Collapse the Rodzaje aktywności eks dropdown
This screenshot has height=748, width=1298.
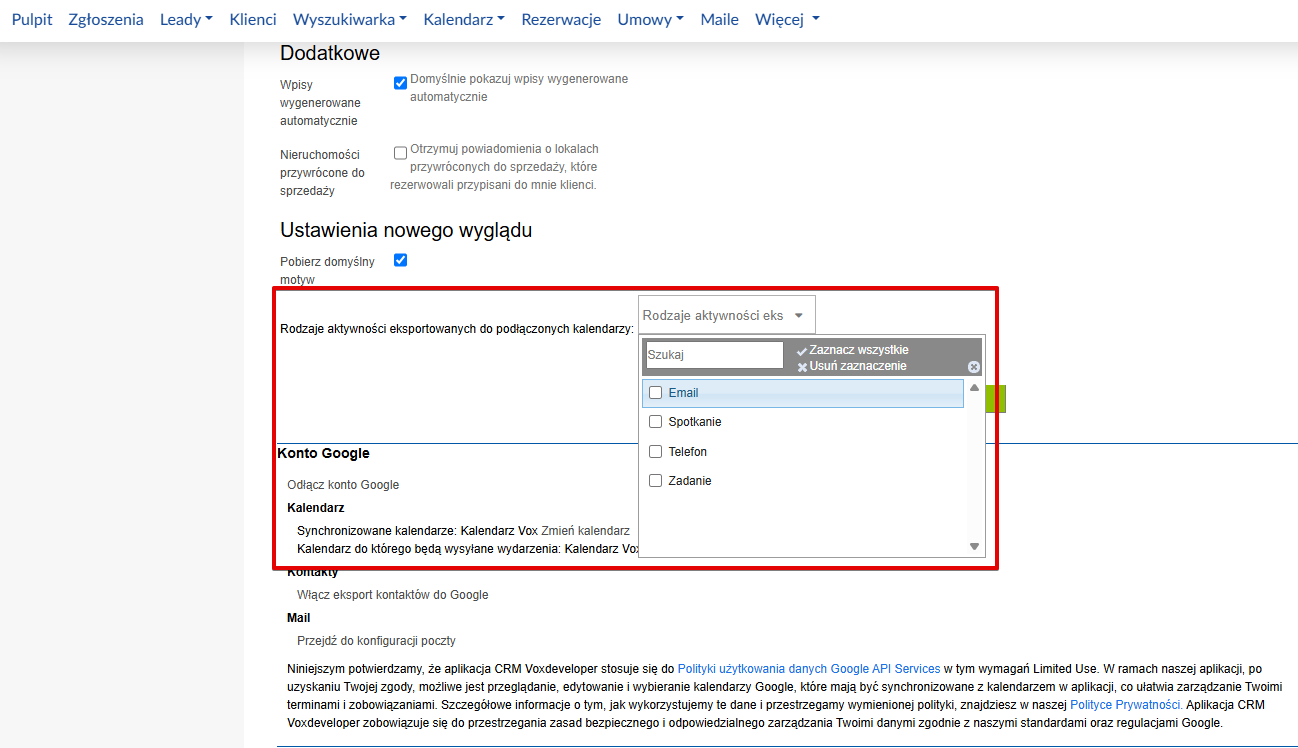tap(726, 315)
